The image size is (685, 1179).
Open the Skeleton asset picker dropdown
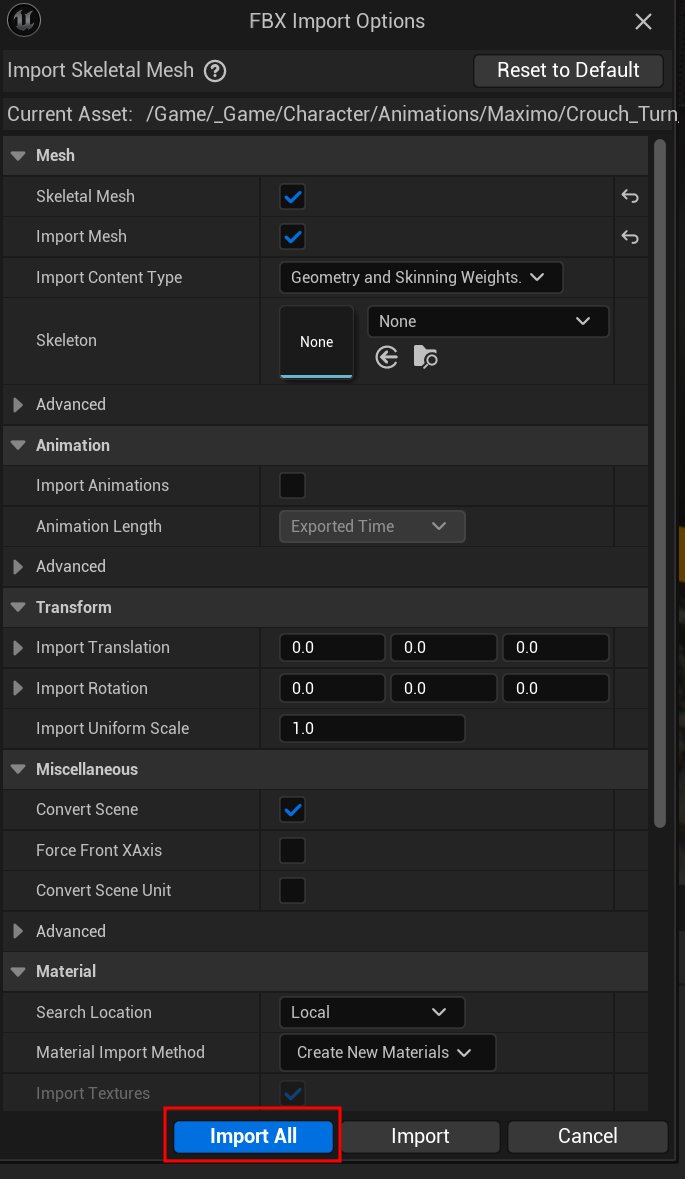click(x=488, y=321)
